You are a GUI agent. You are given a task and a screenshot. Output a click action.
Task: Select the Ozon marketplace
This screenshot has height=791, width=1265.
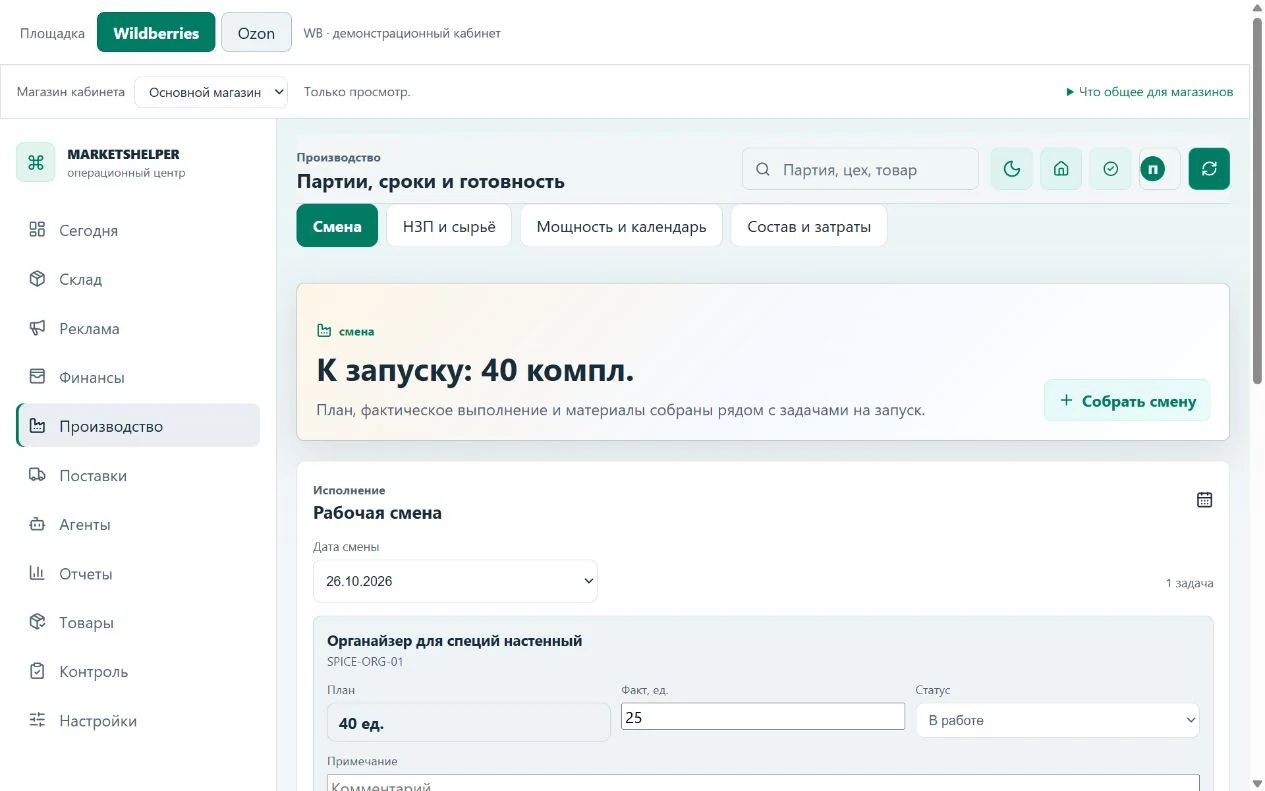[256, 33]
